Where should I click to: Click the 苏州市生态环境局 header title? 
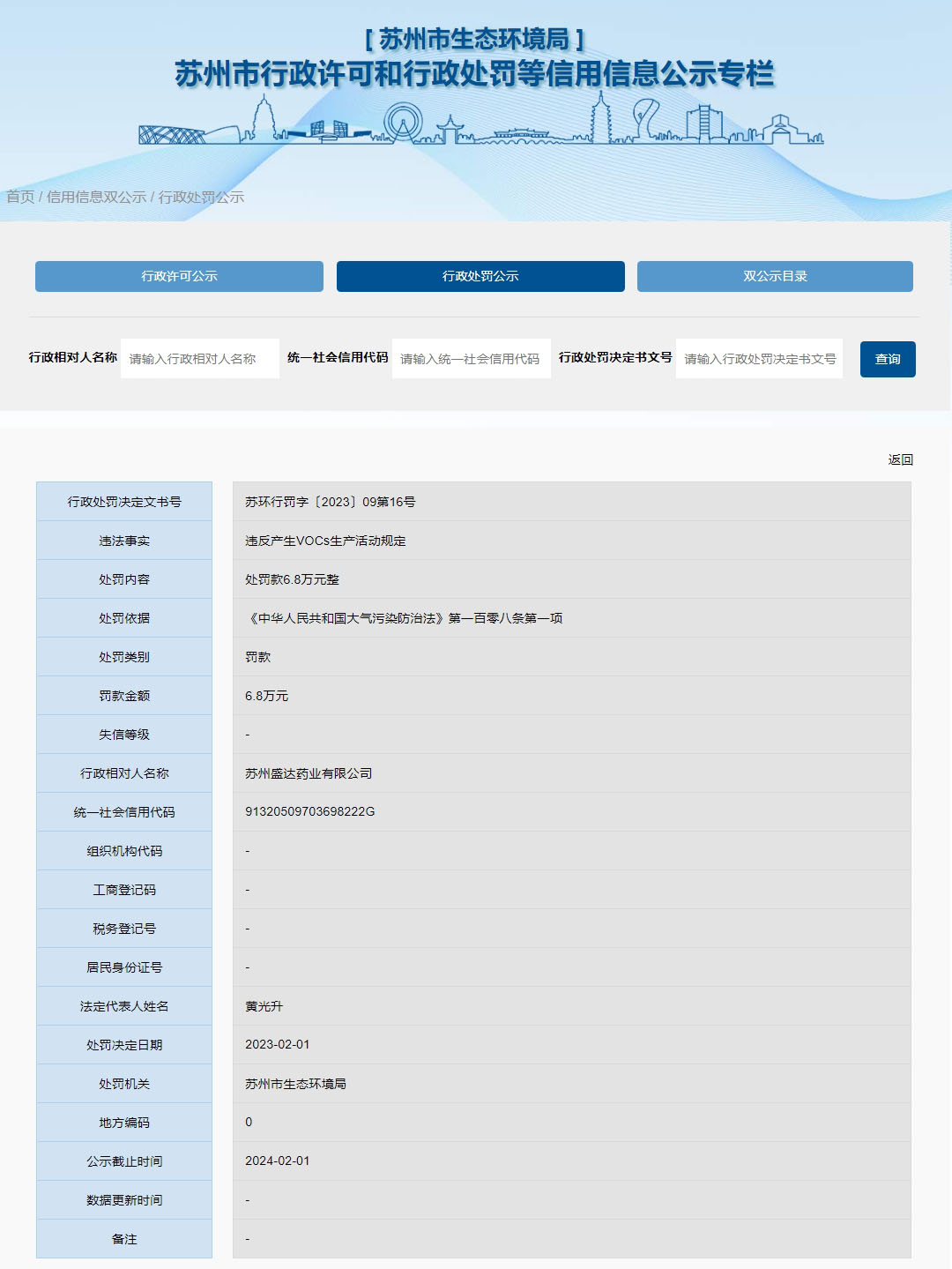click(474, 39)
